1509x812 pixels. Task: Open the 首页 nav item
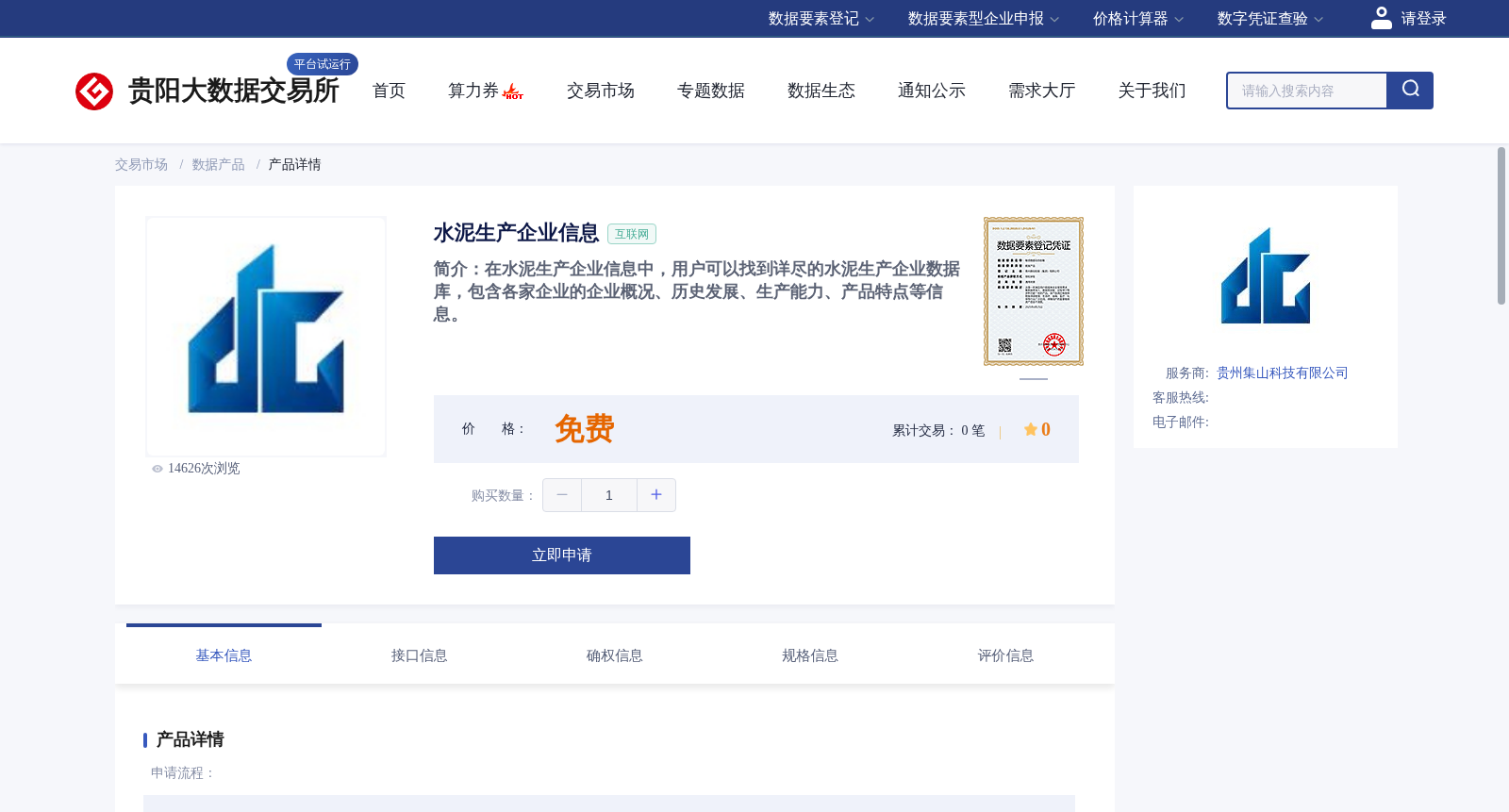pyautogui.click(x=389, y=91)
